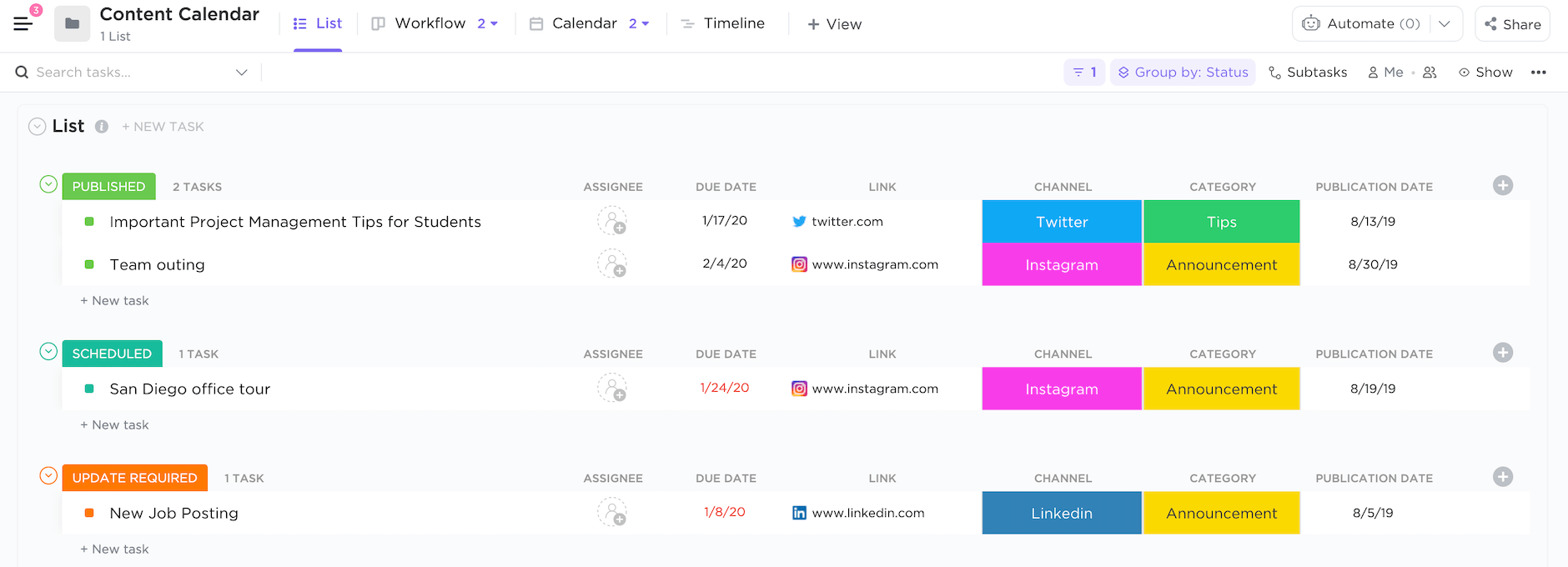Image resolution: width=1568 pixels, height=567 pixels.
Task: Open the more options ellipsis menu
Action: 1538,73
